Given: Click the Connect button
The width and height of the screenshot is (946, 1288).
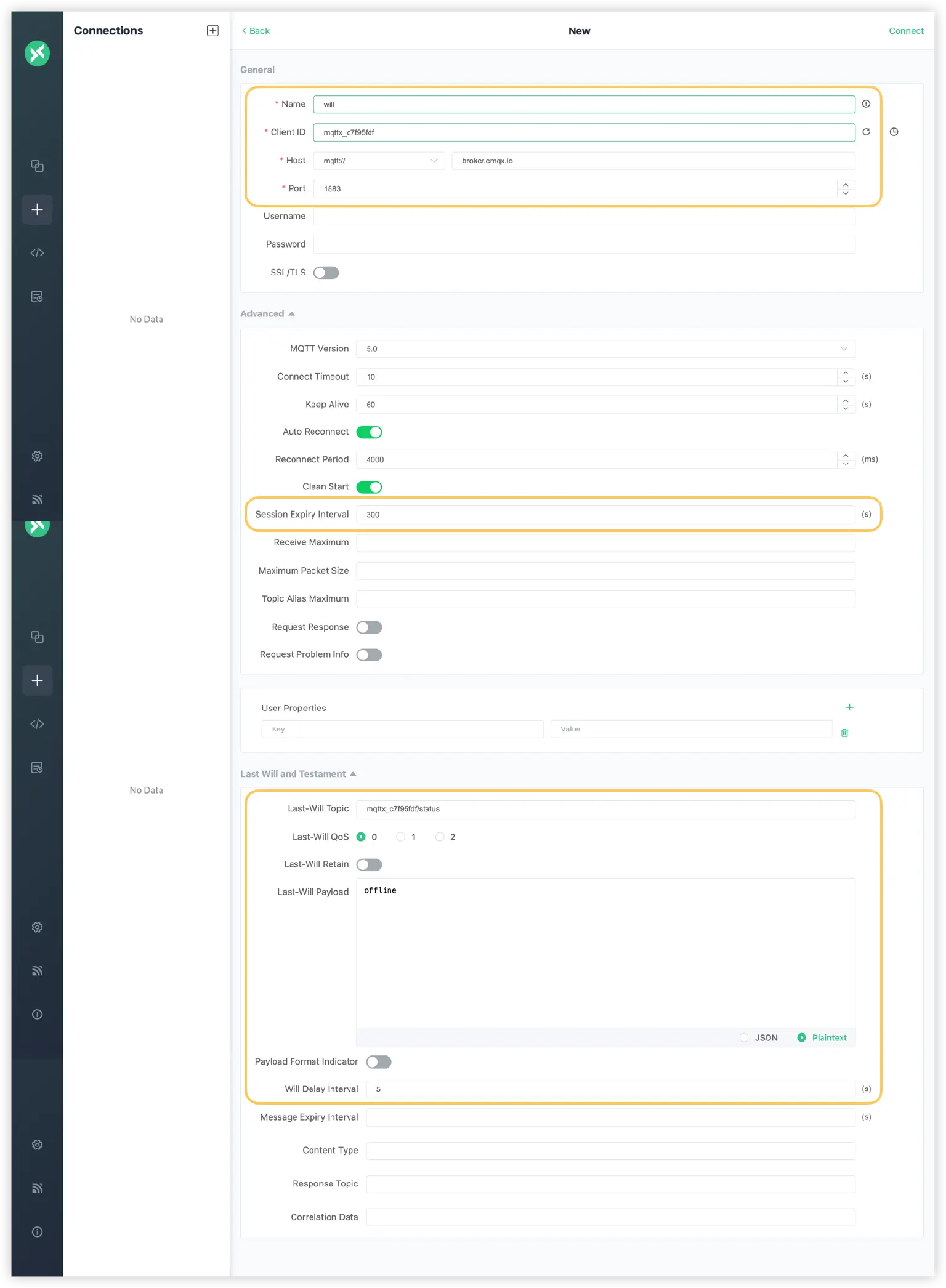Looking at the screenshot, I should click(905, 31).
